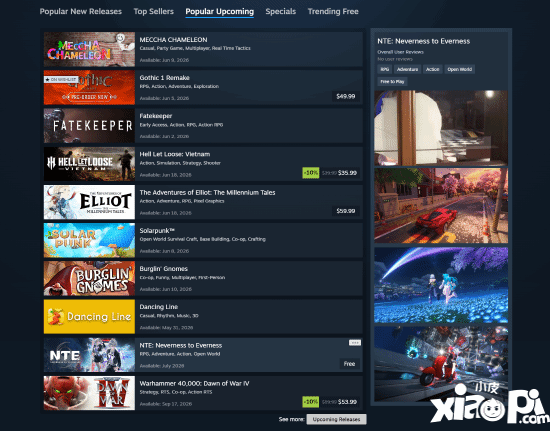Click Burglin' Gnomes title text
Image resolution: width=550 pixels, height=431 pixels.
163,269
